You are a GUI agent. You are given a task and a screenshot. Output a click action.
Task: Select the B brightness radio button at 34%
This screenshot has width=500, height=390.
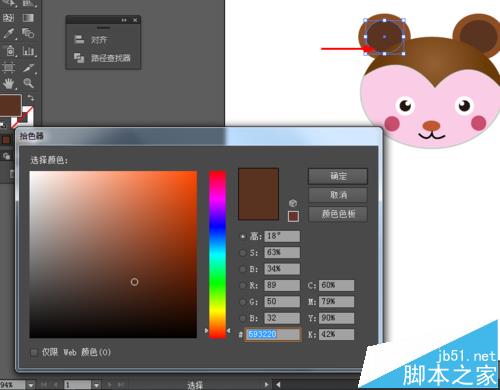click(243, 269)
